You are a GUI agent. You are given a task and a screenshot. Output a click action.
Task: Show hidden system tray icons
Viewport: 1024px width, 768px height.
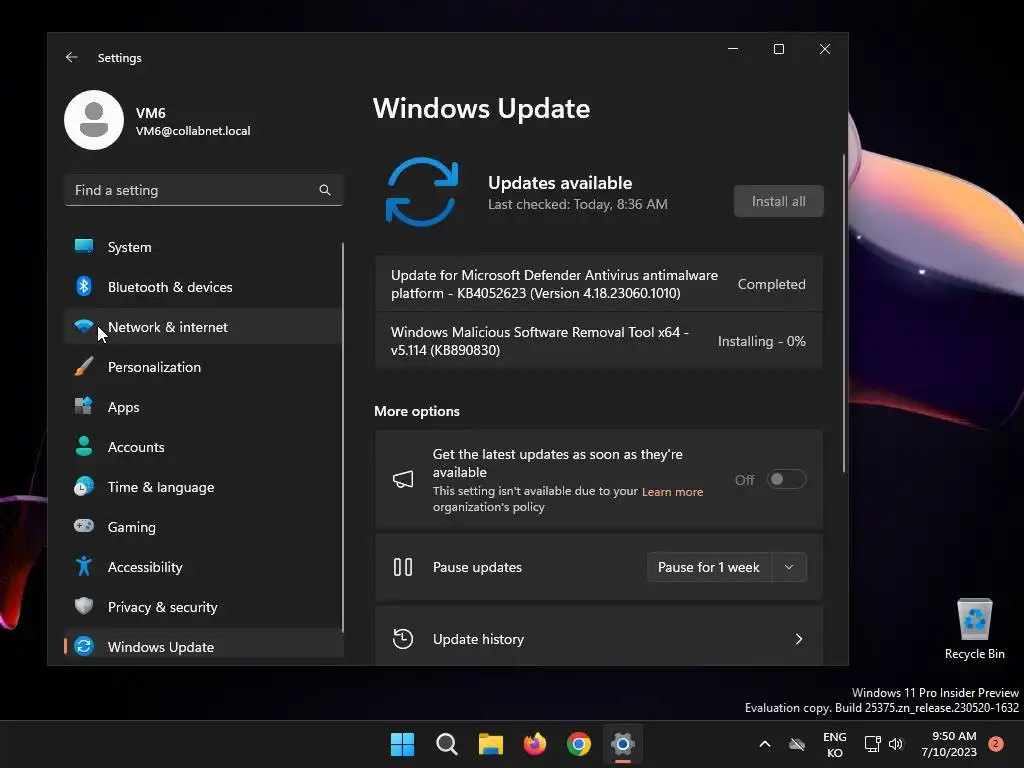pyautogui.click(x=765, y=744)
